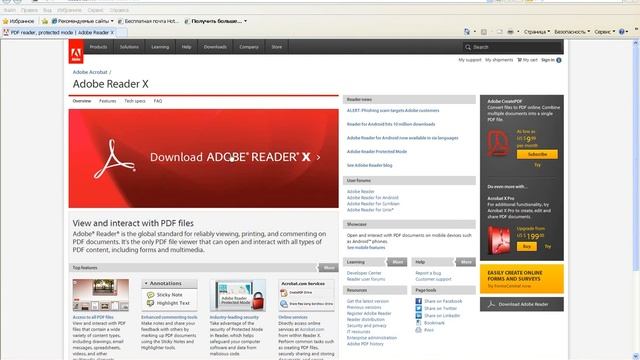Open the My support link
The width and height of the screenshot is (640, 360).
[470, 60]
